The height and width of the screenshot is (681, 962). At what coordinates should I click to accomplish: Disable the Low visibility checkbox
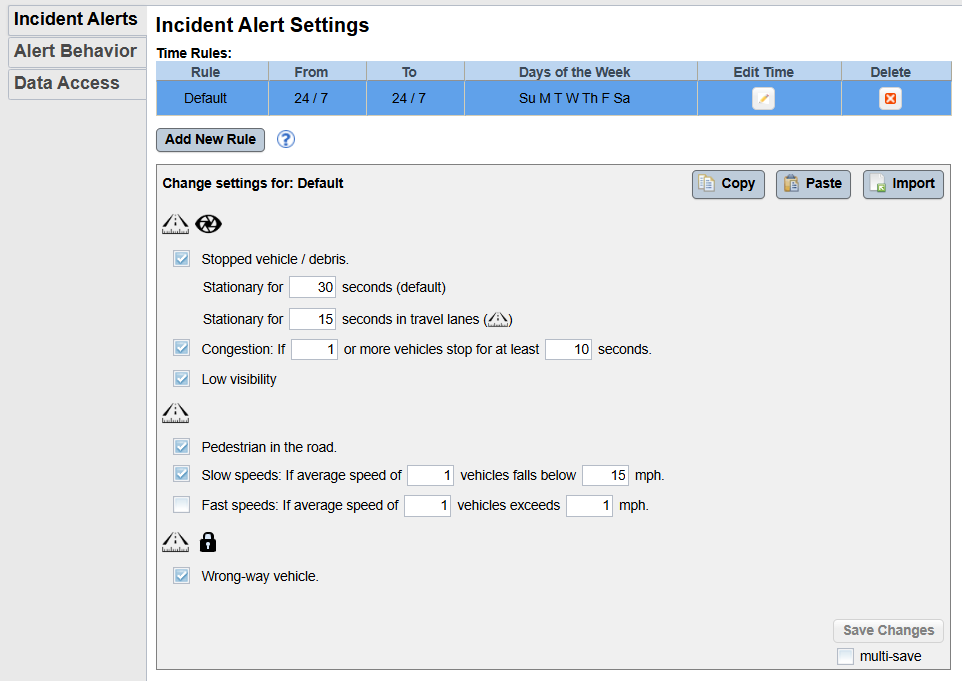[182, 379]
